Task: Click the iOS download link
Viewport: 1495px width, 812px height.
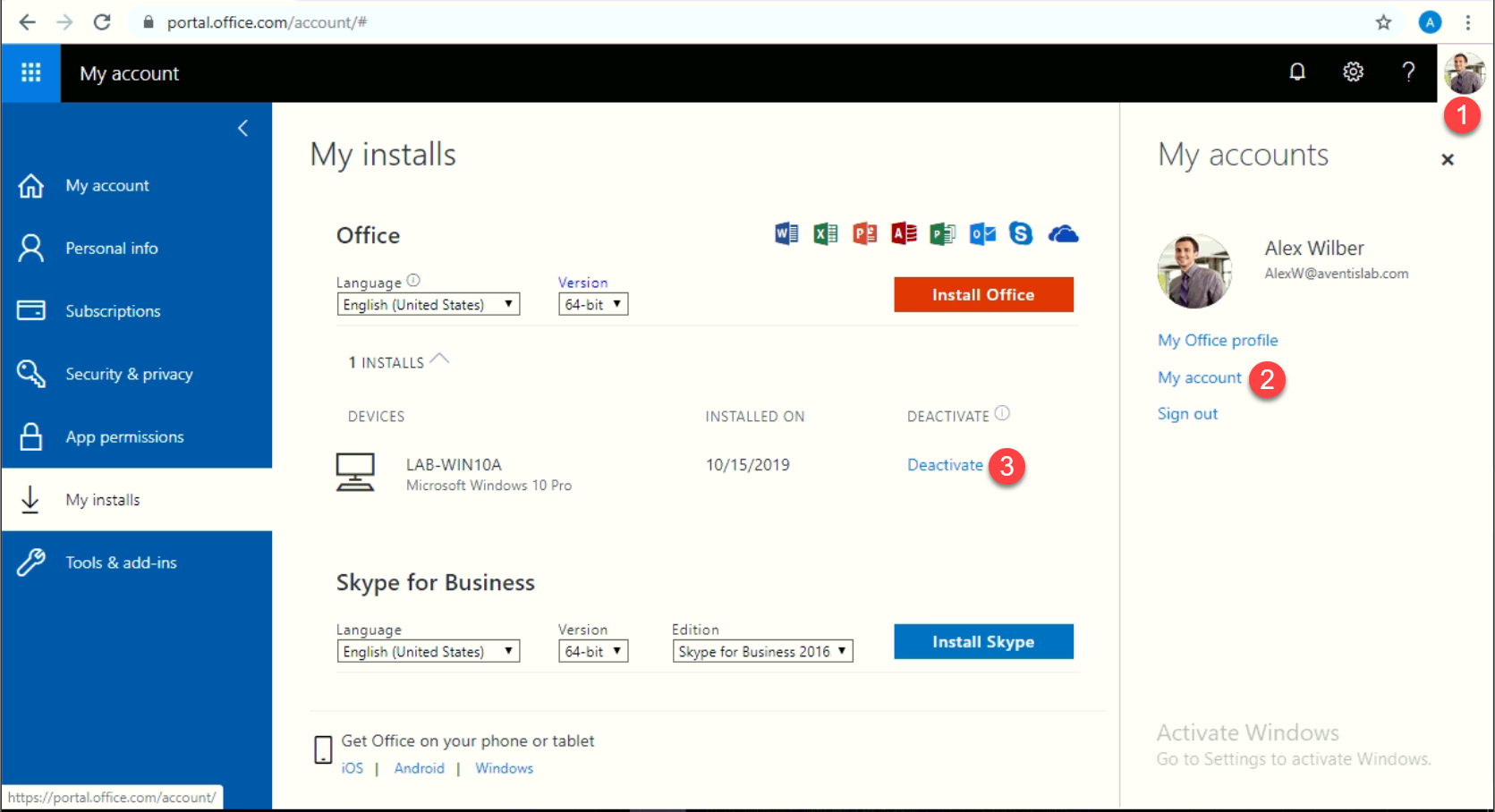Action: (x=353, y=768)
